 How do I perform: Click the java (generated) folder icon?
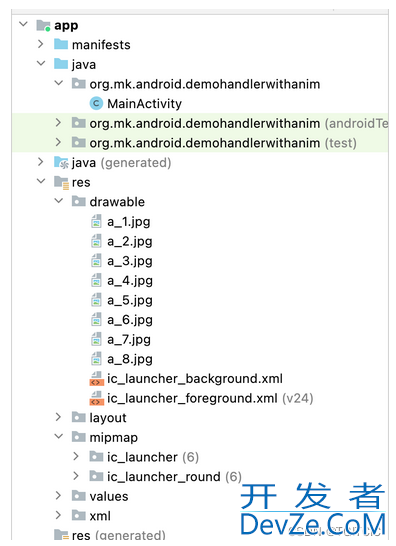[x=61, y=163]
